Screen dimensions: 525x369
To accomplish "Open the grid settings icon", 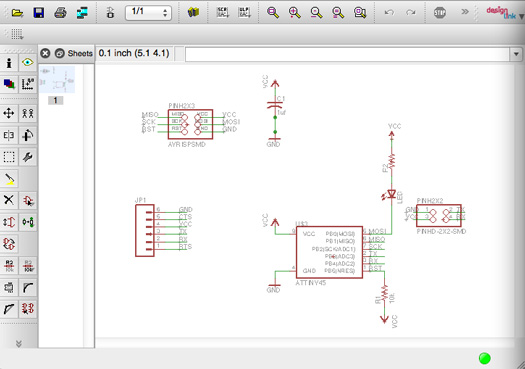I will click(x=17, y=34).
